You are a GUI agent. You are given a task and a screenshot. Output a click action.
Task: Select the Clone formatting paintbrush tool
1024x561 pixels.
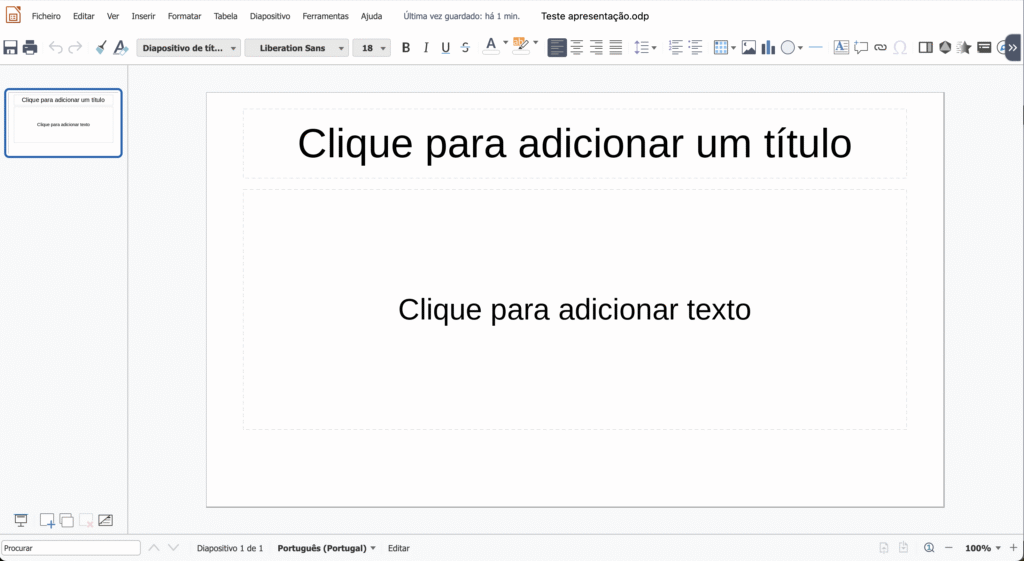coord(100,47)
